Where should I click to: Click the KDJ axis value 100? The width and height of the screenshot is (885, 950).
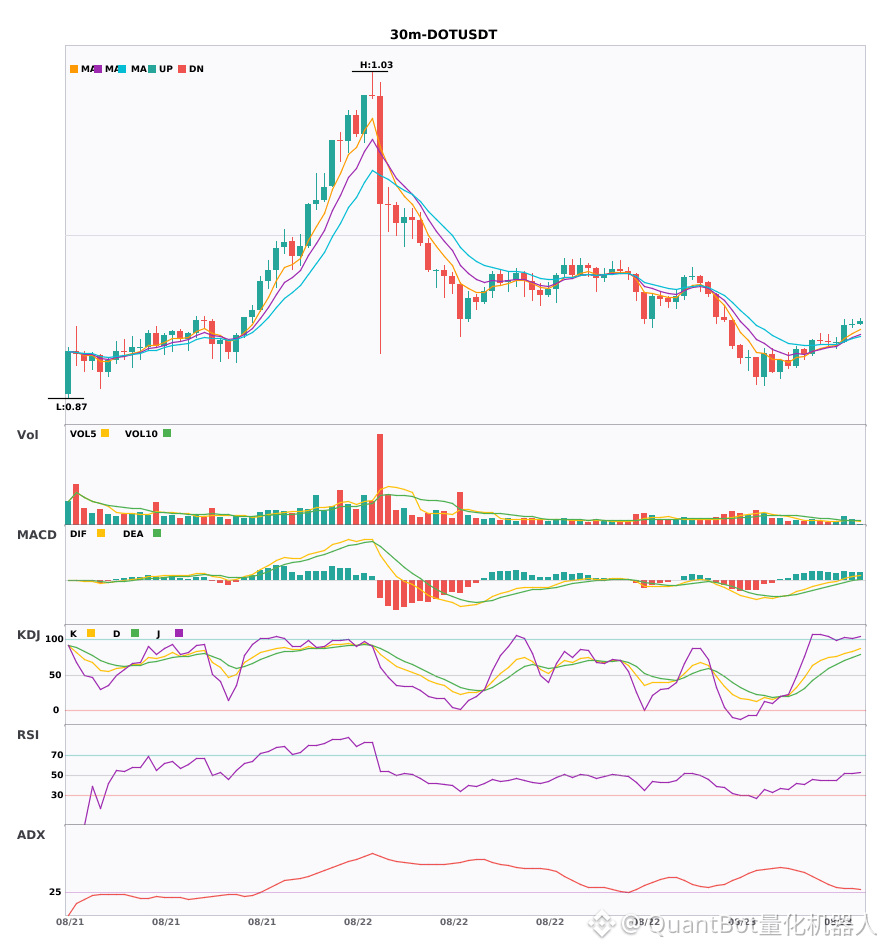click(55, 639)
